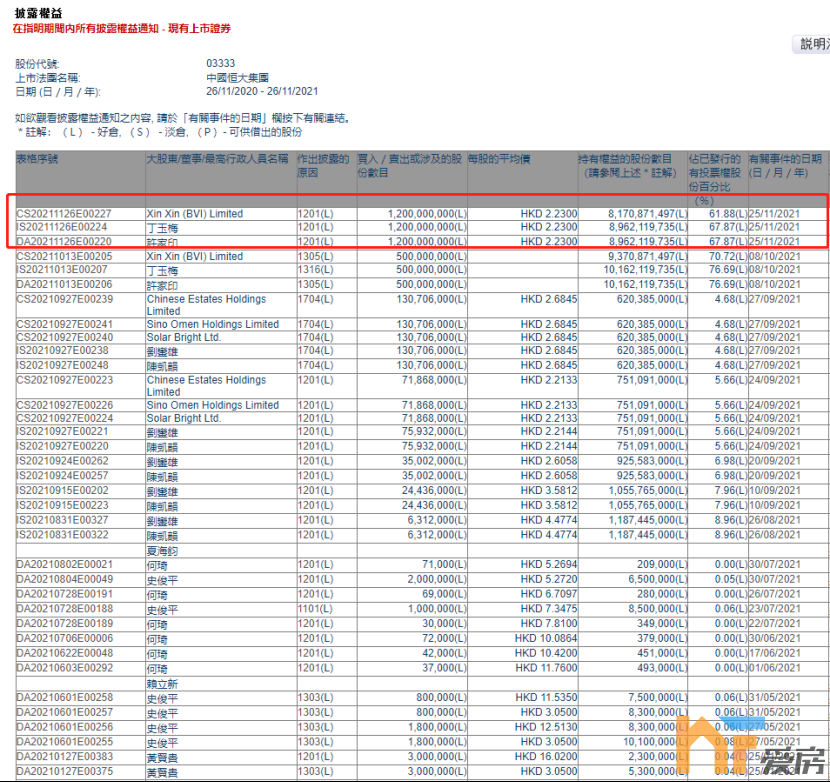Screen dimensions: 830x782
Task: Click Xin Xin (BVI) Limited in row CS20211126E00227
Action: tap(195, 214)
